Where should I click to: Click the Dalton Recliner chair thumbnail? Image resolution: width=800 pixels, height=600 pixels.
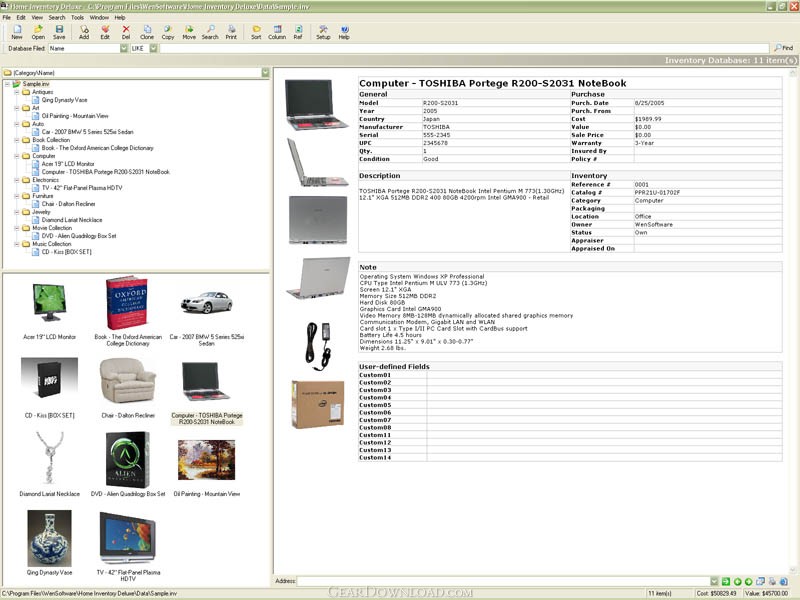[x=128, y=381]
